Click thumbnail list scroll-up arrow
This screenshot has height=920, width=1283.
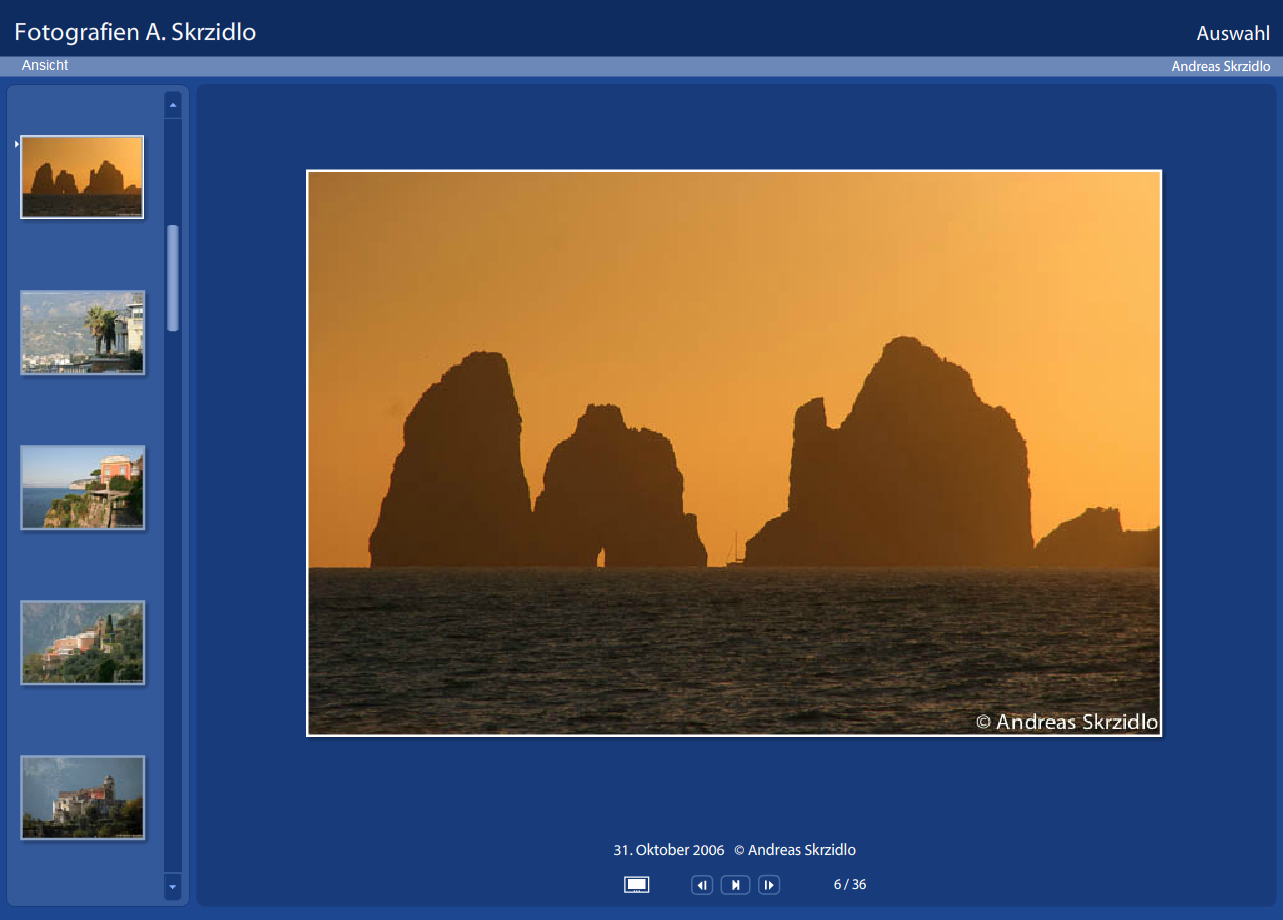172,104
